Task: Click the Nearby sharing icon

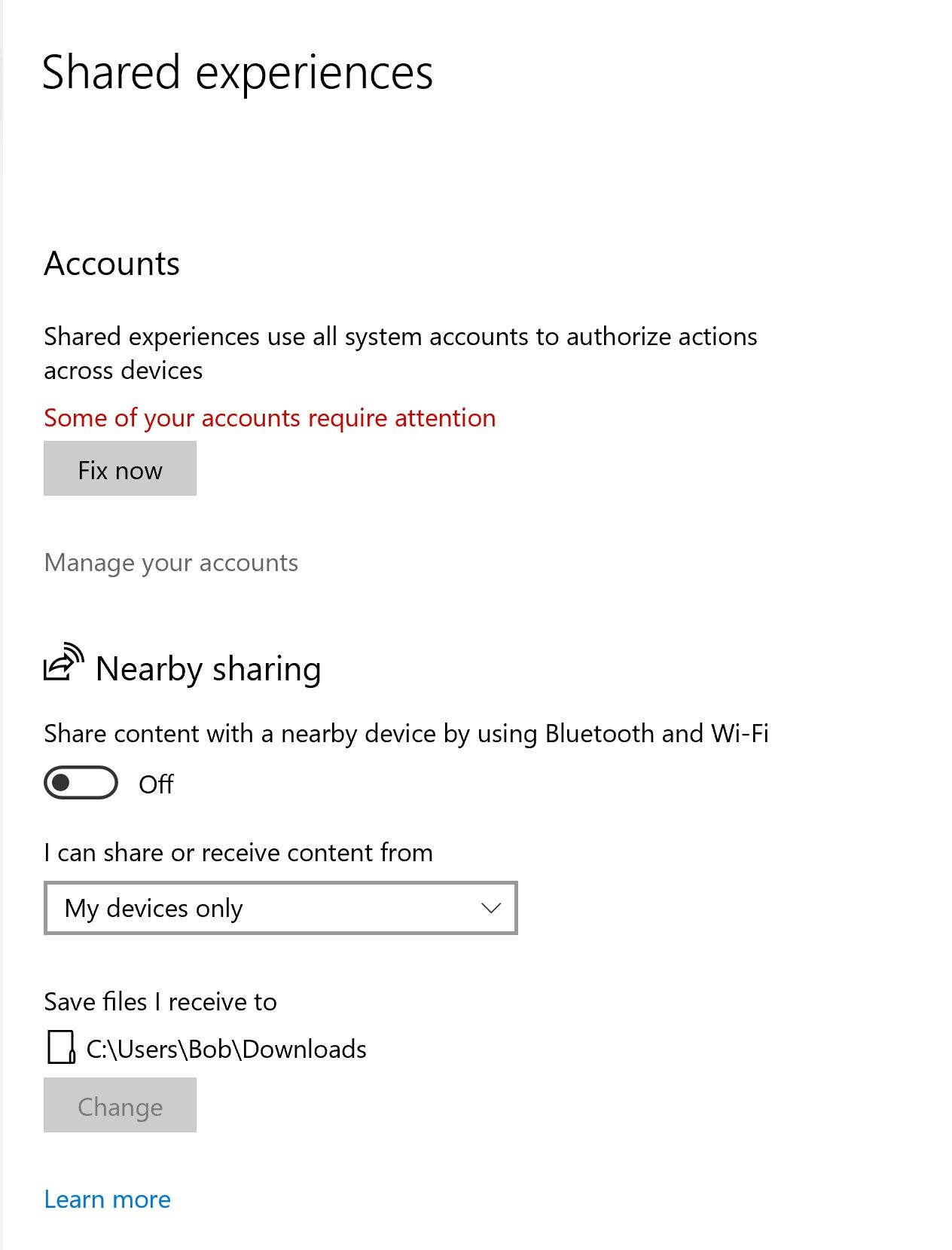Action: [63, 663]
